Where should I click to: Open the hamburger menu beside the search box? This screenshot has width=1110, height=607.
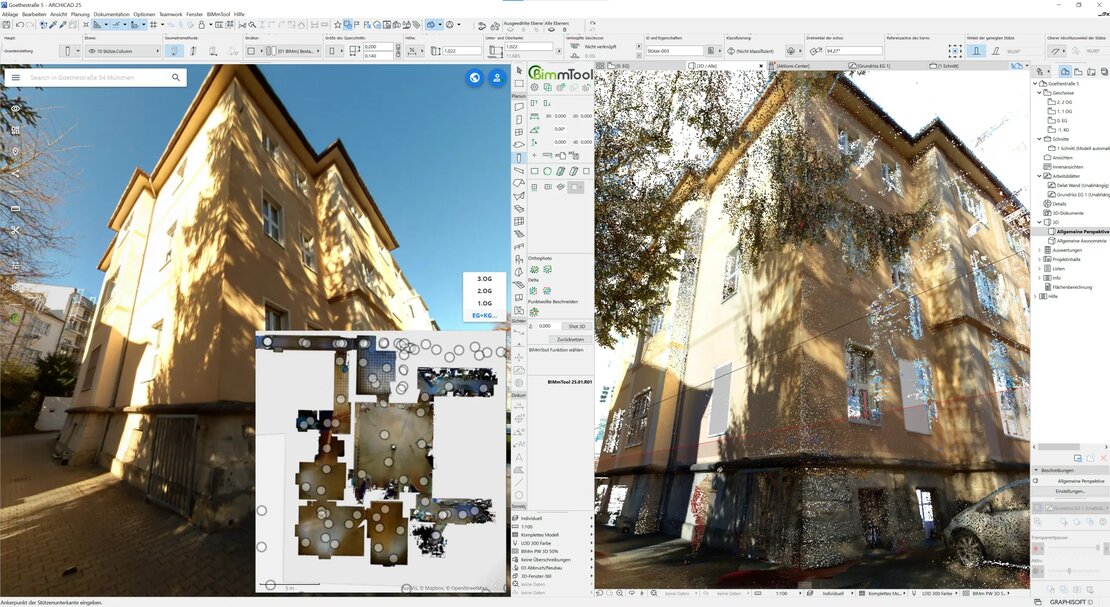click(16, 78)
